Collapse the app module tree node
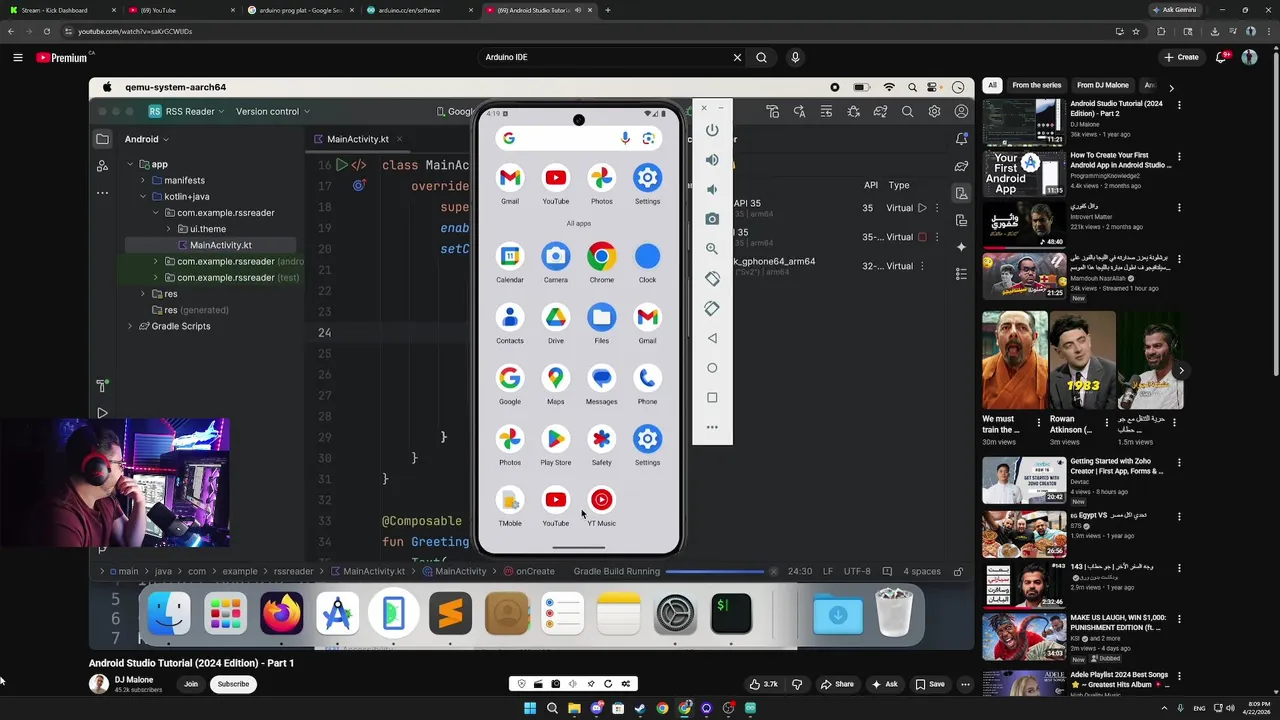 [130, 164]
